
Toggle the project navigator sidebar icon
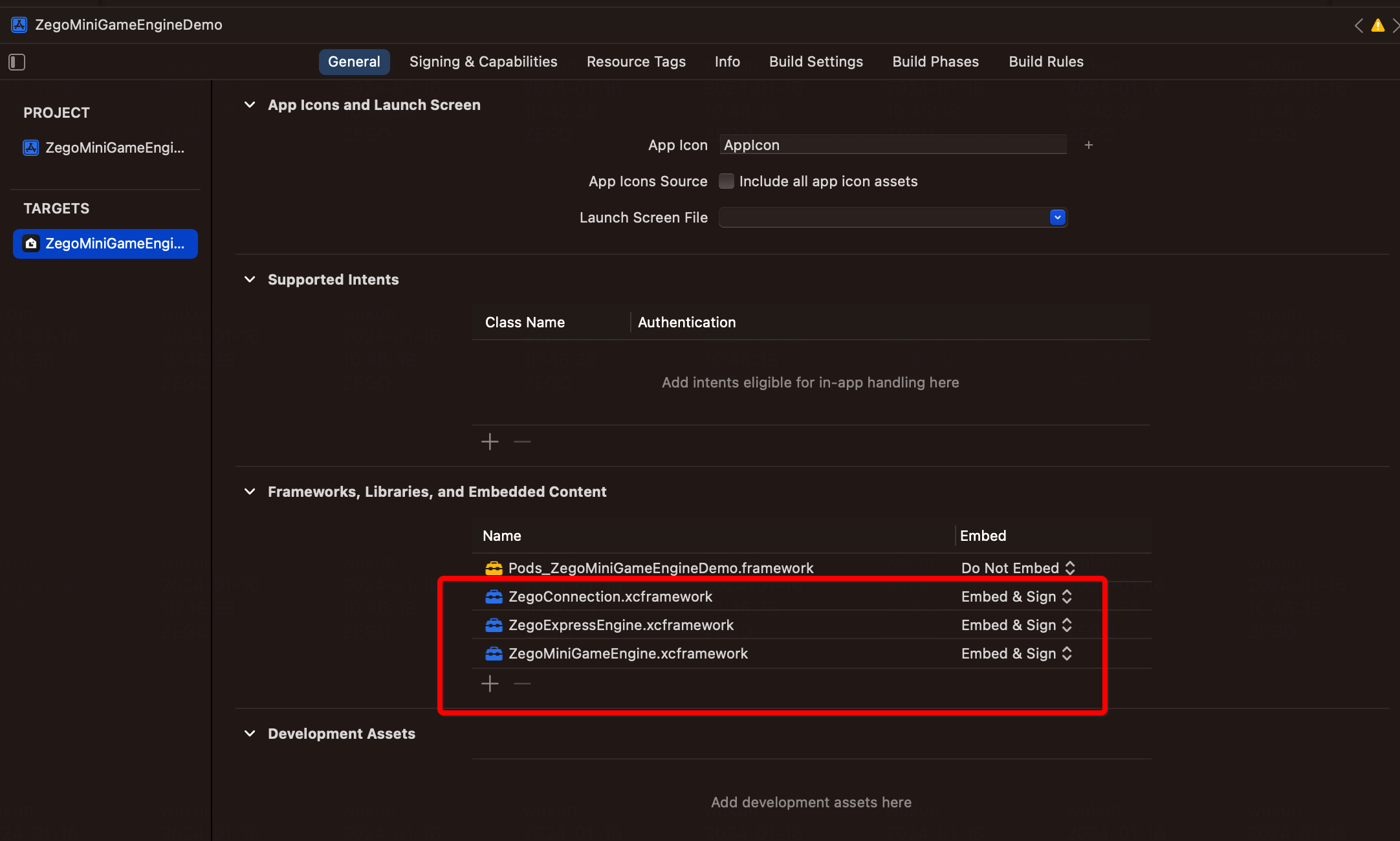pos(17,62)
